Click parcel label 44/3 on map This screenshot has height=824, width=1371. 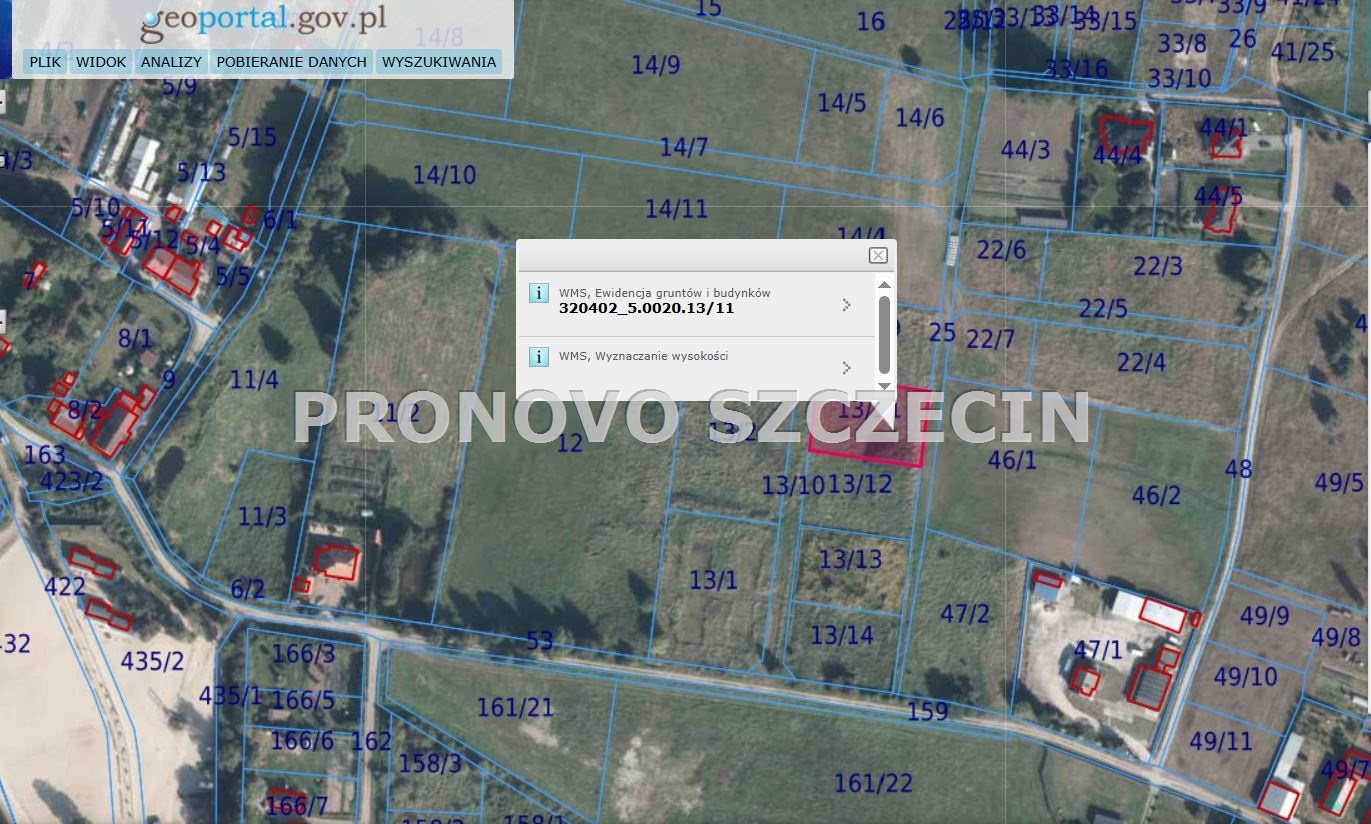(x=1026, y=150)
